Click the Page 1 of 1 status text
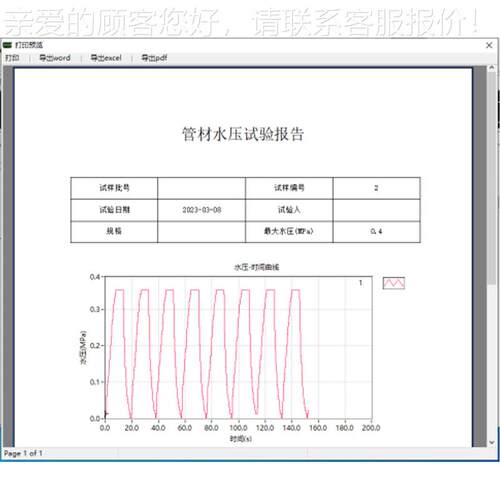This screenshot has height=500, width=500. [x=23, y=453]
